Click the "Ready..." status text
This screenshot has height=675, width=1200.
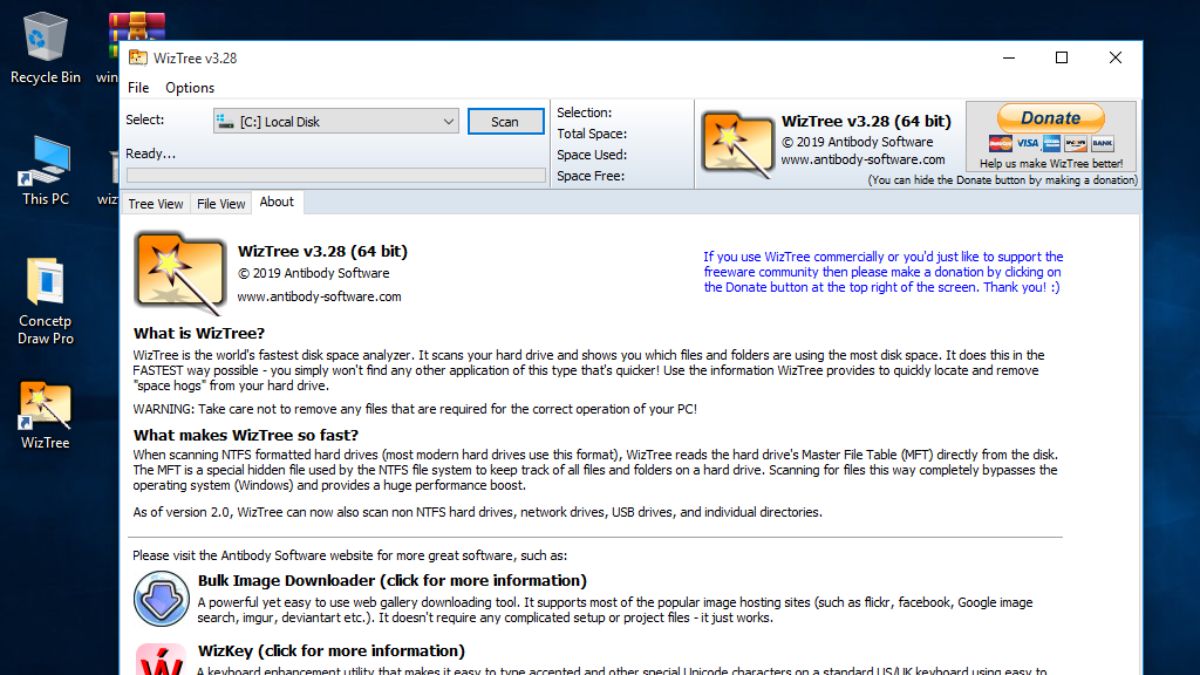(150, 154)
